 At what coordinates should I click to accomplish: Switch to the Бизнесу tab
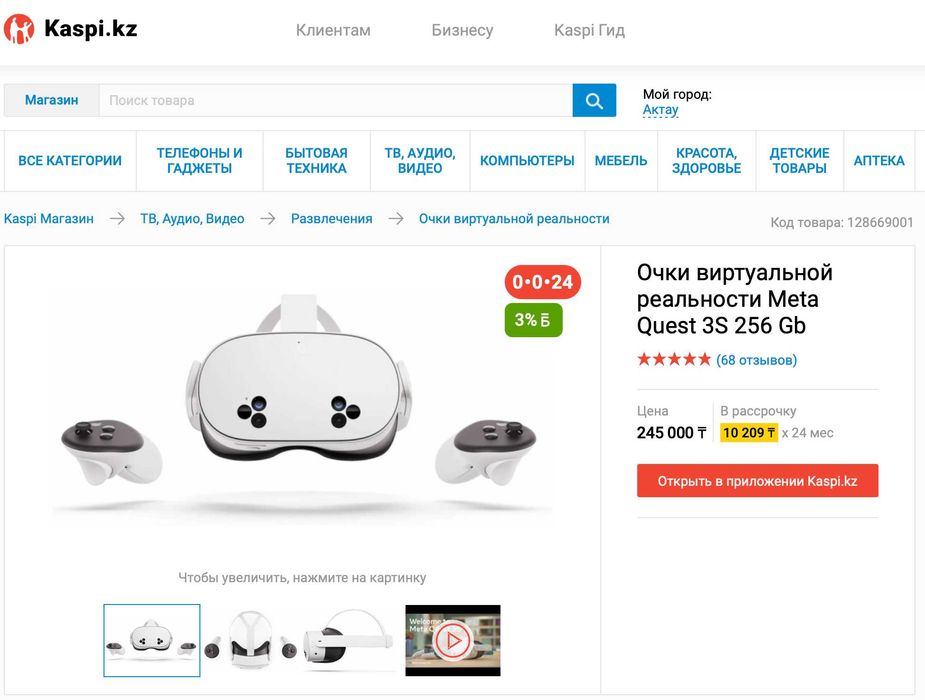(462, 30)
